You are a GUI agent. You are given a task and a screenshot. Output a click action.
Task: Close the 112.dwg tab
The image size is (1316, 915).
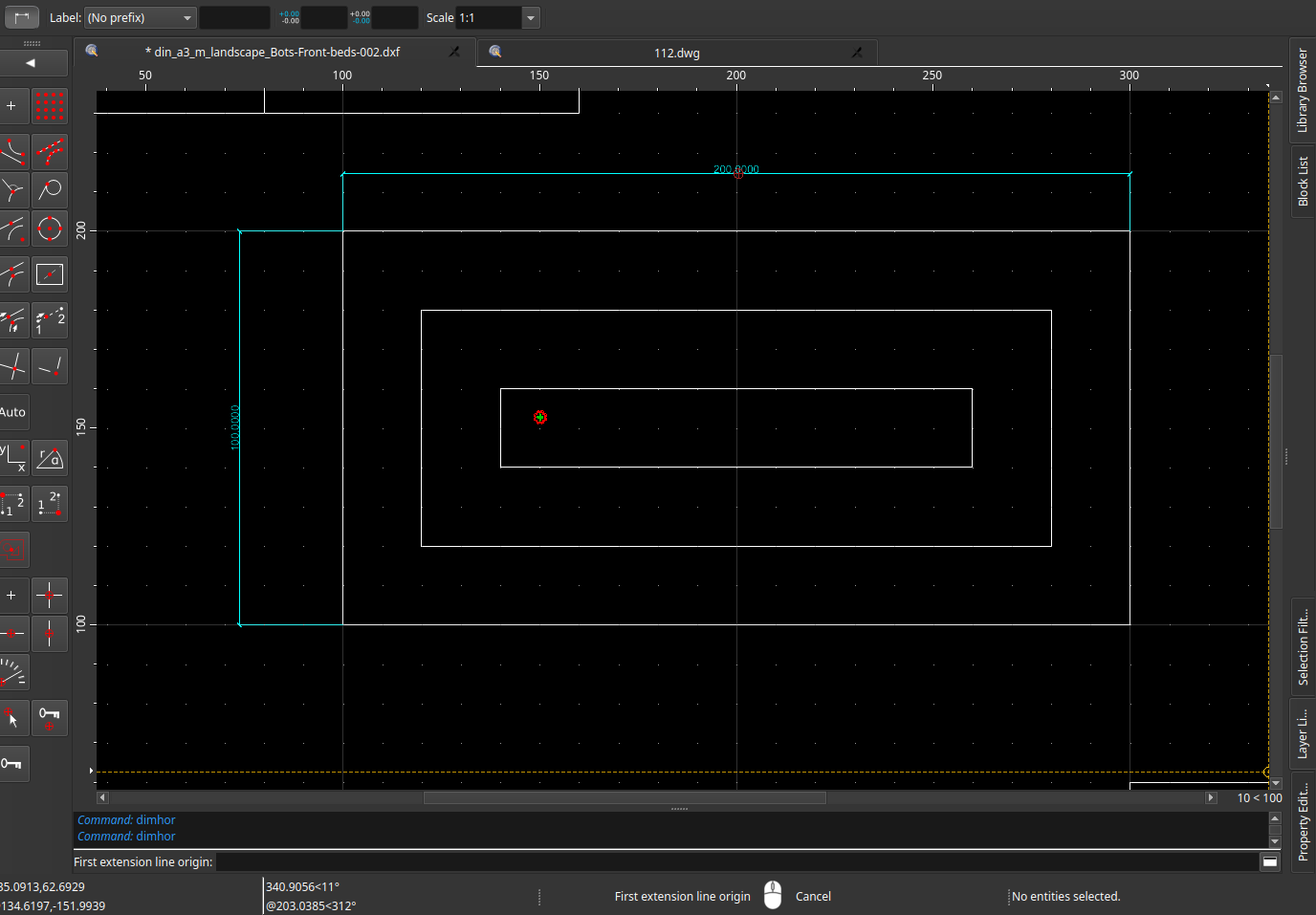(857, 53)
